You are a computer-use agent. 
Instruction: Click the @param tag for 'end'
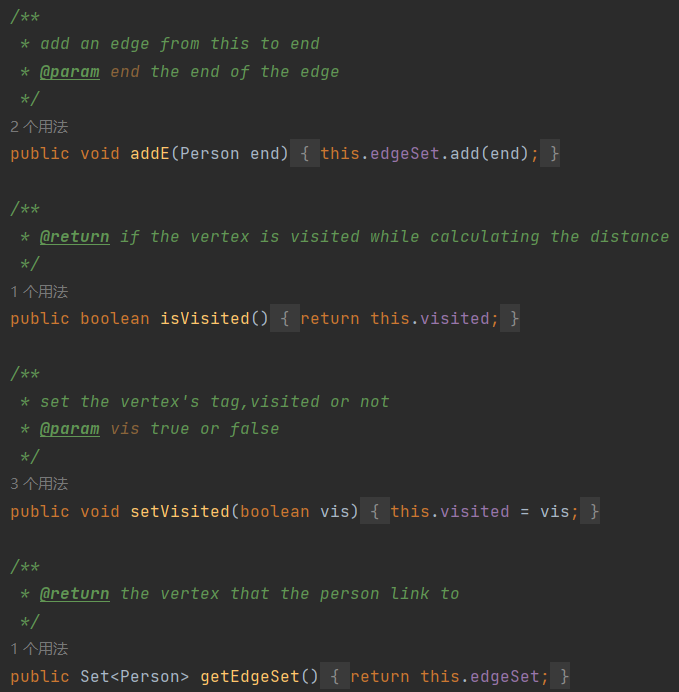[x=70, y=72]
